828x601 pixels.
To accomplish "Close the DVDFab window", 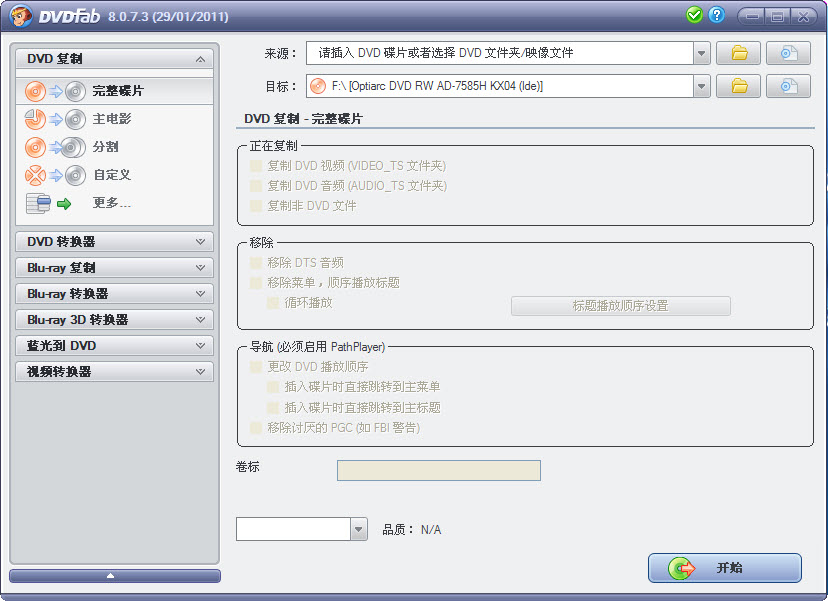I will (803, 16).
